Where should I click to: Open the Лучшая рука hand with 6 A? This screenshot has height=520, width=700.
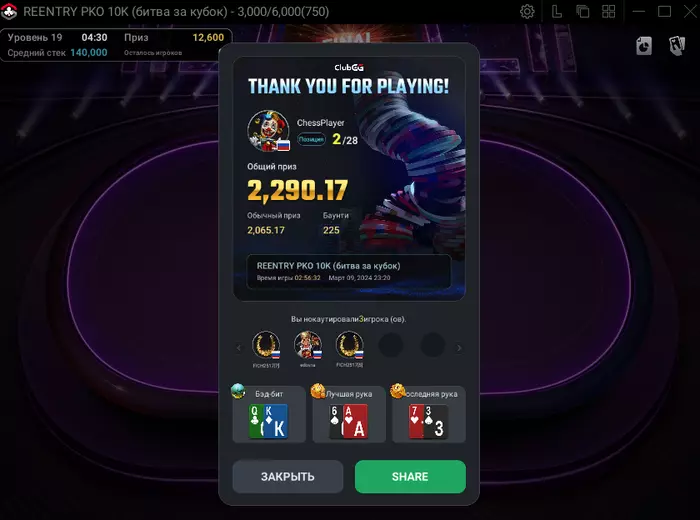(x=349, y=415)
